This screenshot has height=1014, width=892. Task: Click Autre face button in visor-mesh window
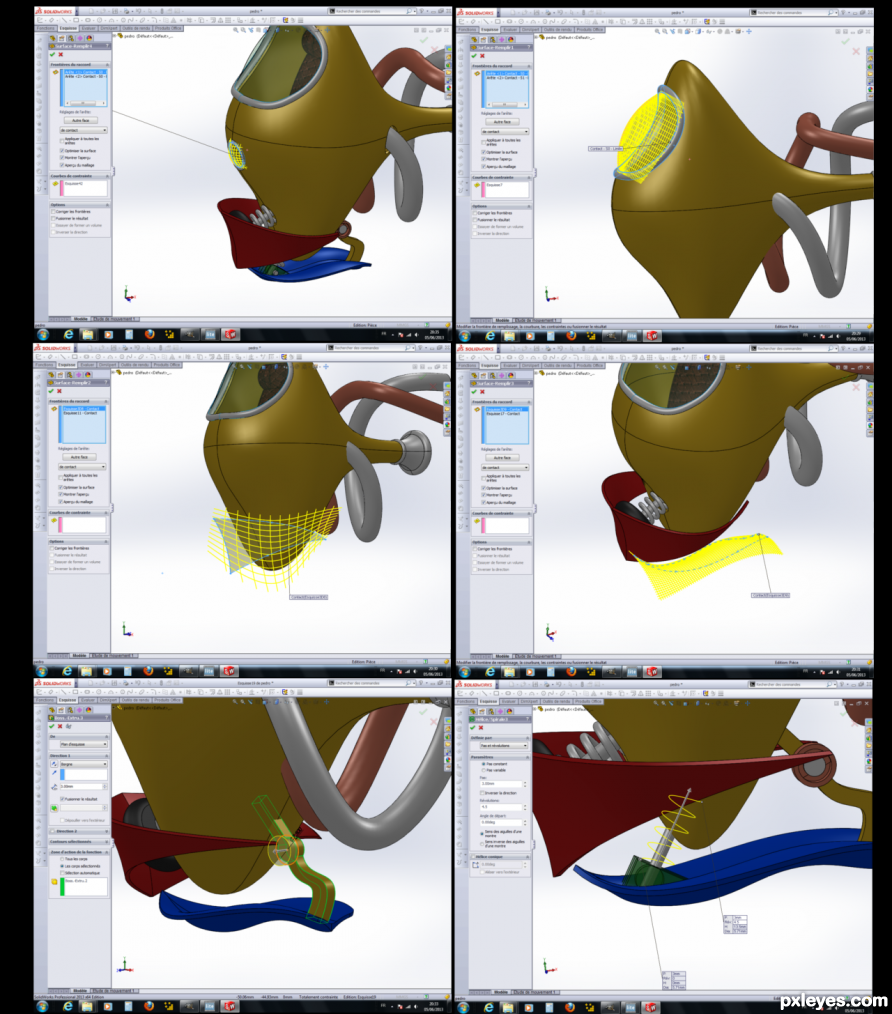click(x=503, y=122)
